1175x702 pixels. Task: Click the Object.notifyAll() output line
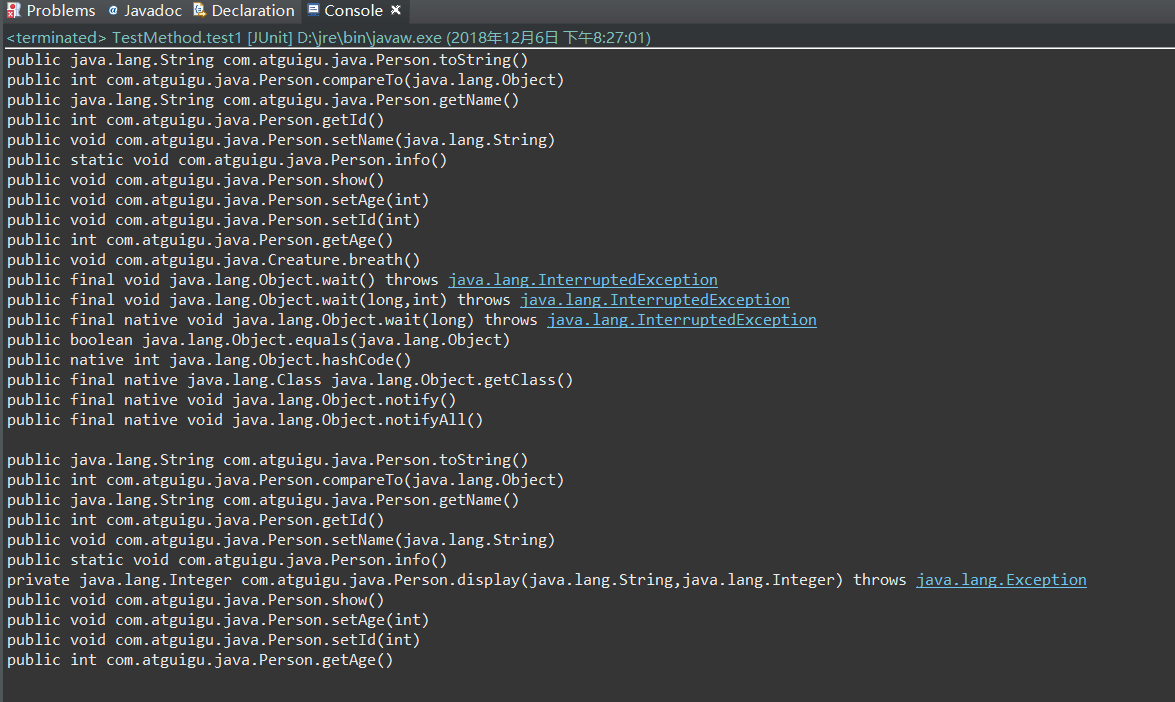[245, 420]
